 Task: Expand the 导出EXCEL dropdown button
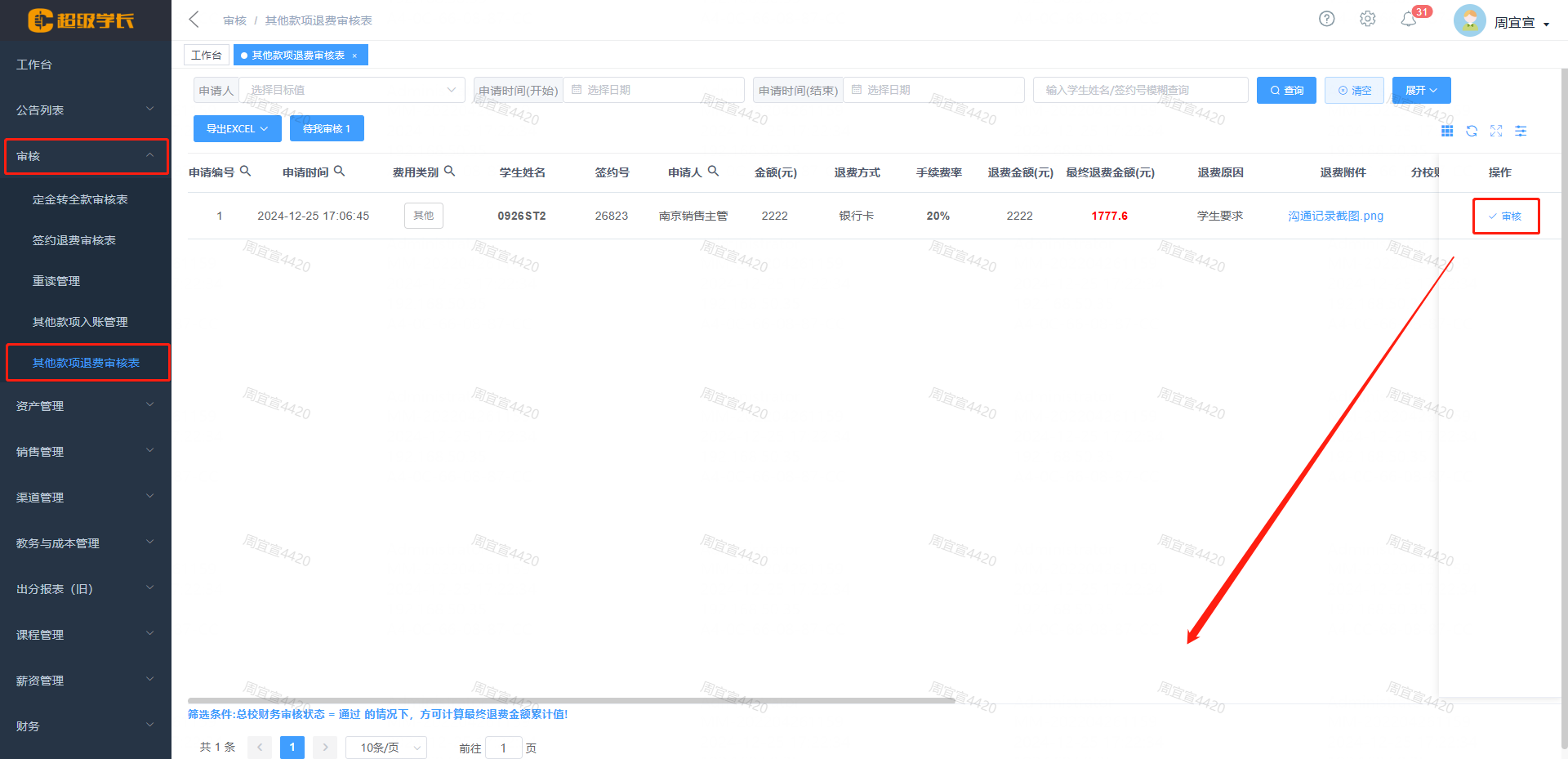pyautogui.click(x=237, y=128)
